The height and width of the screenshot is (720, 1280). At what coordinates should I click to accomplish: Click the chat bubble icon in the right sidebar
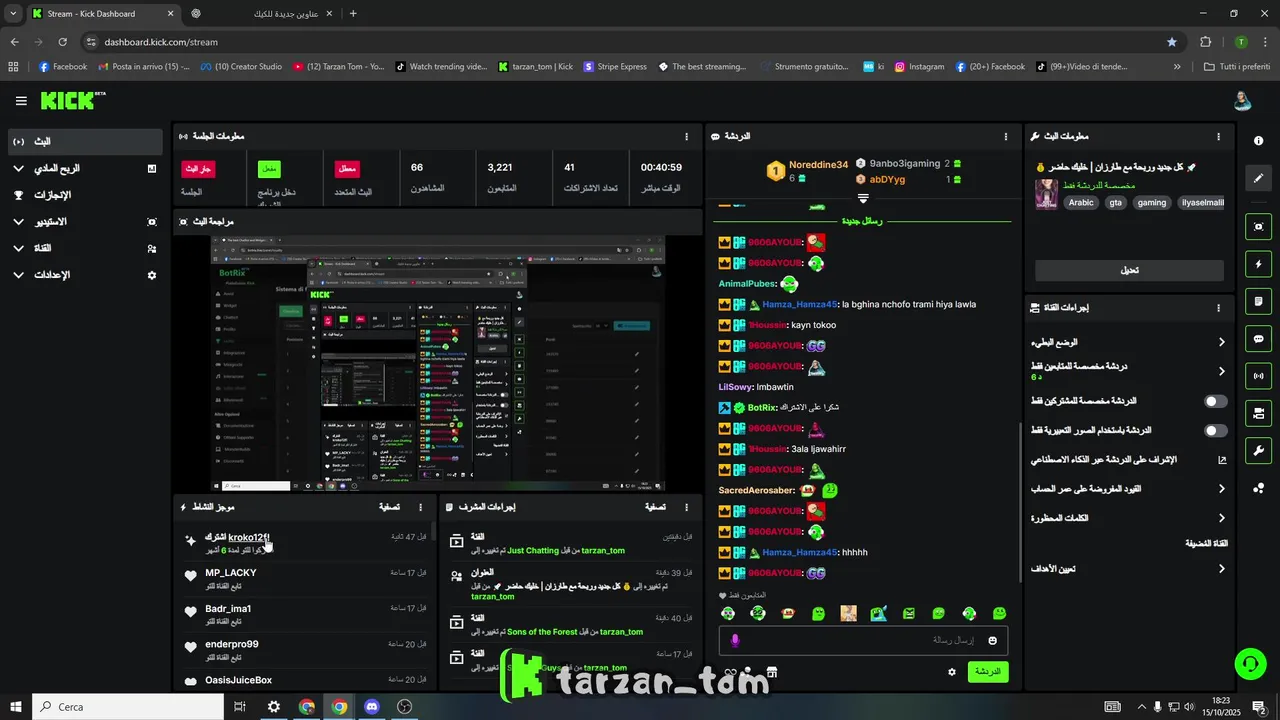click(1258, 339)
